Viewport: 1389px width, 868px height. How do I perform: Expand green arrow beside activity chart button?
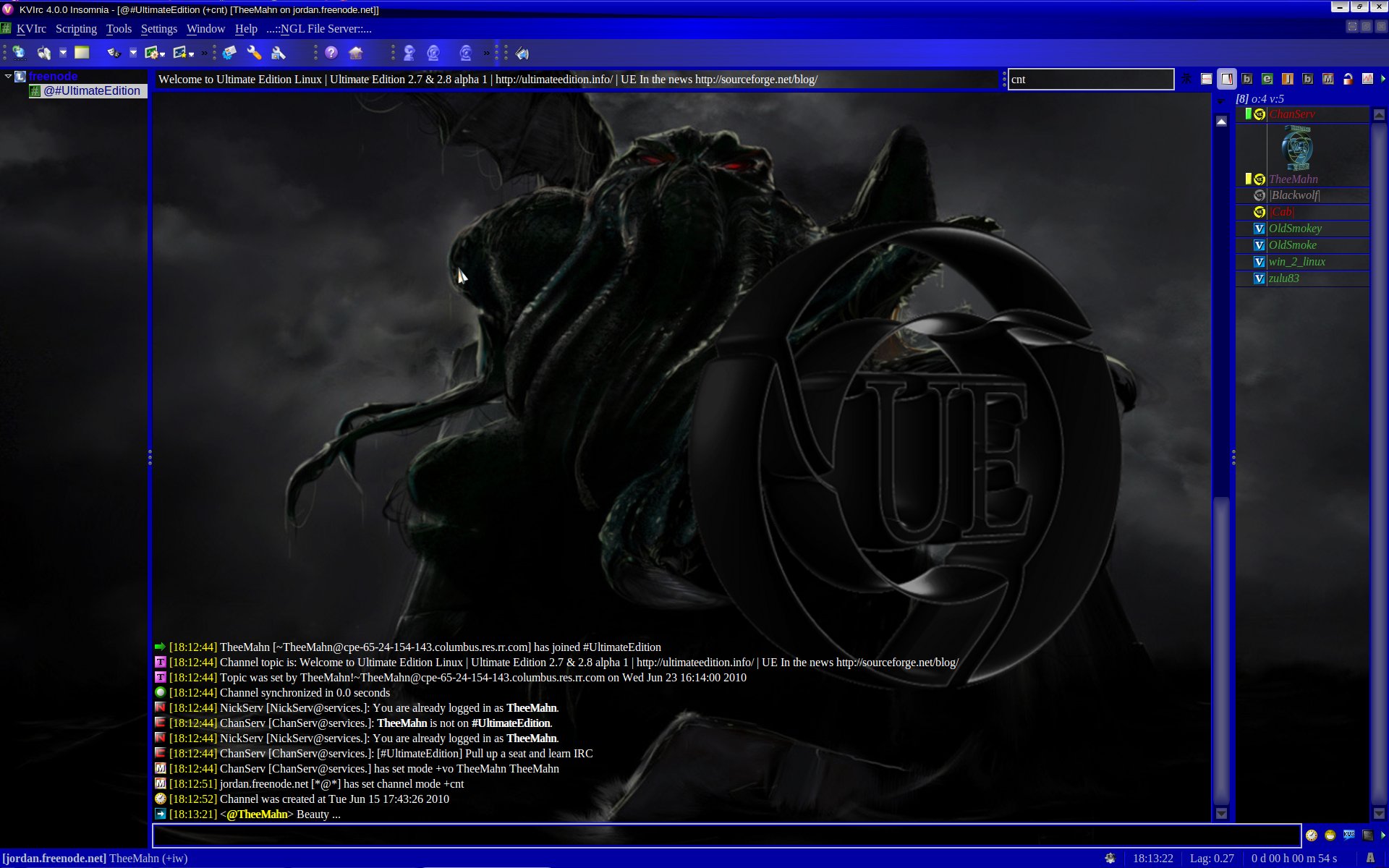(x=1383, y=79)
